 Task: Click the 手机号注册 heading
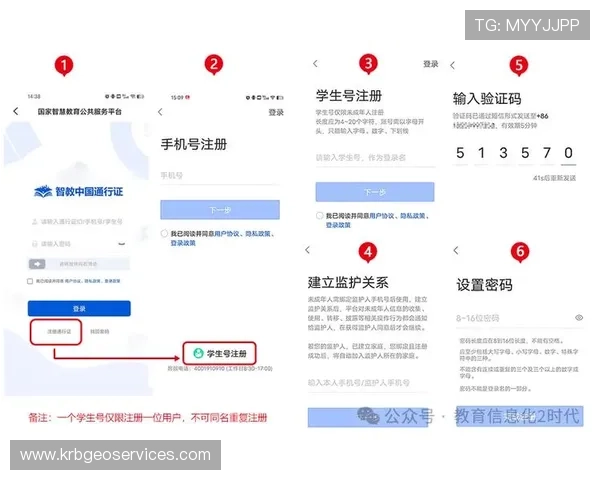point(194,145)
